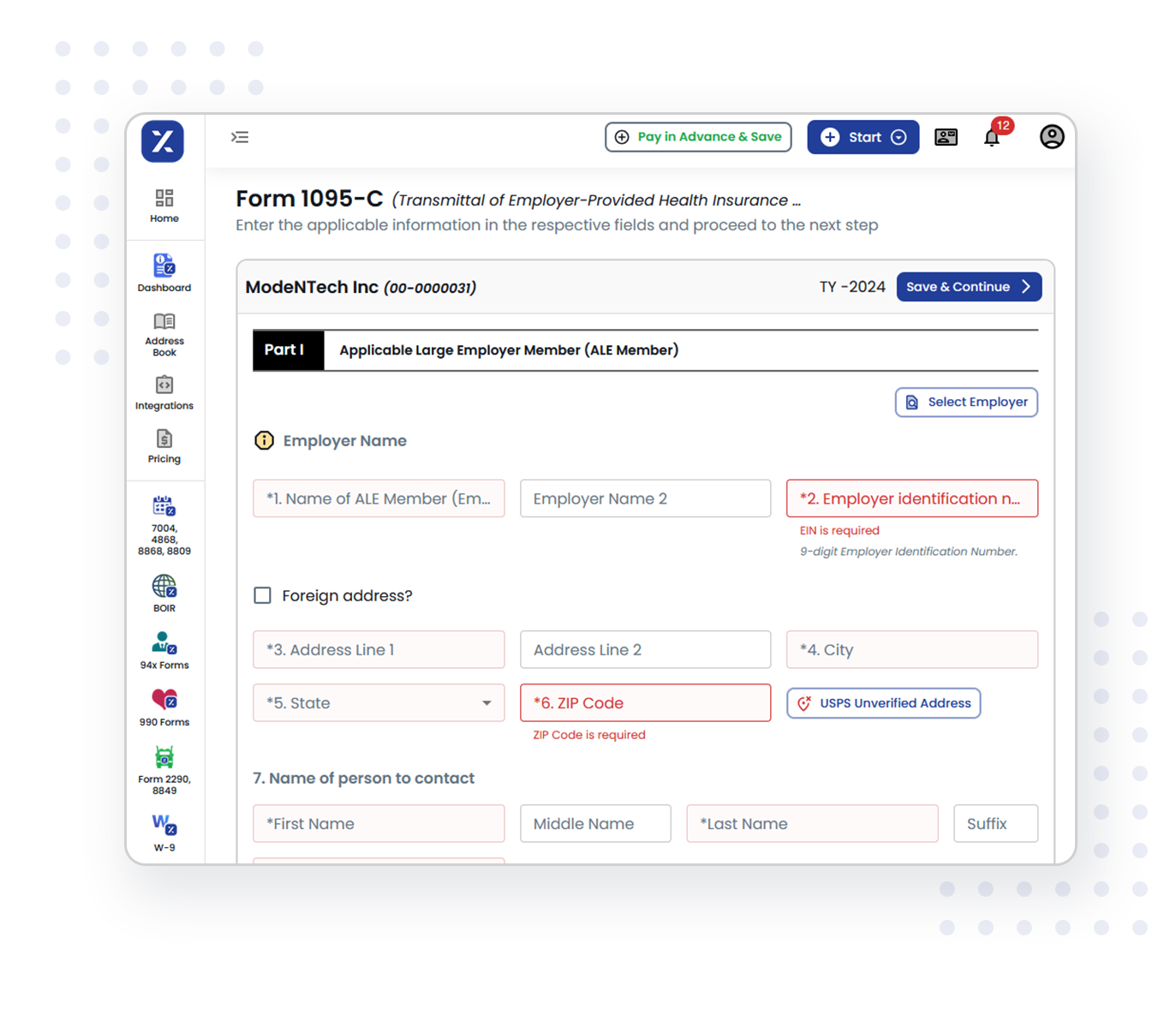Open notifications via the bell icon

click(992, 137)
